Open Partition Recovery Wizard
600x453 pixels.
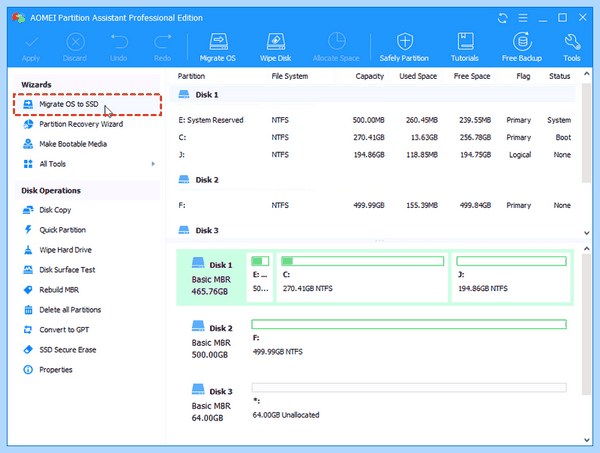[81, 124]
